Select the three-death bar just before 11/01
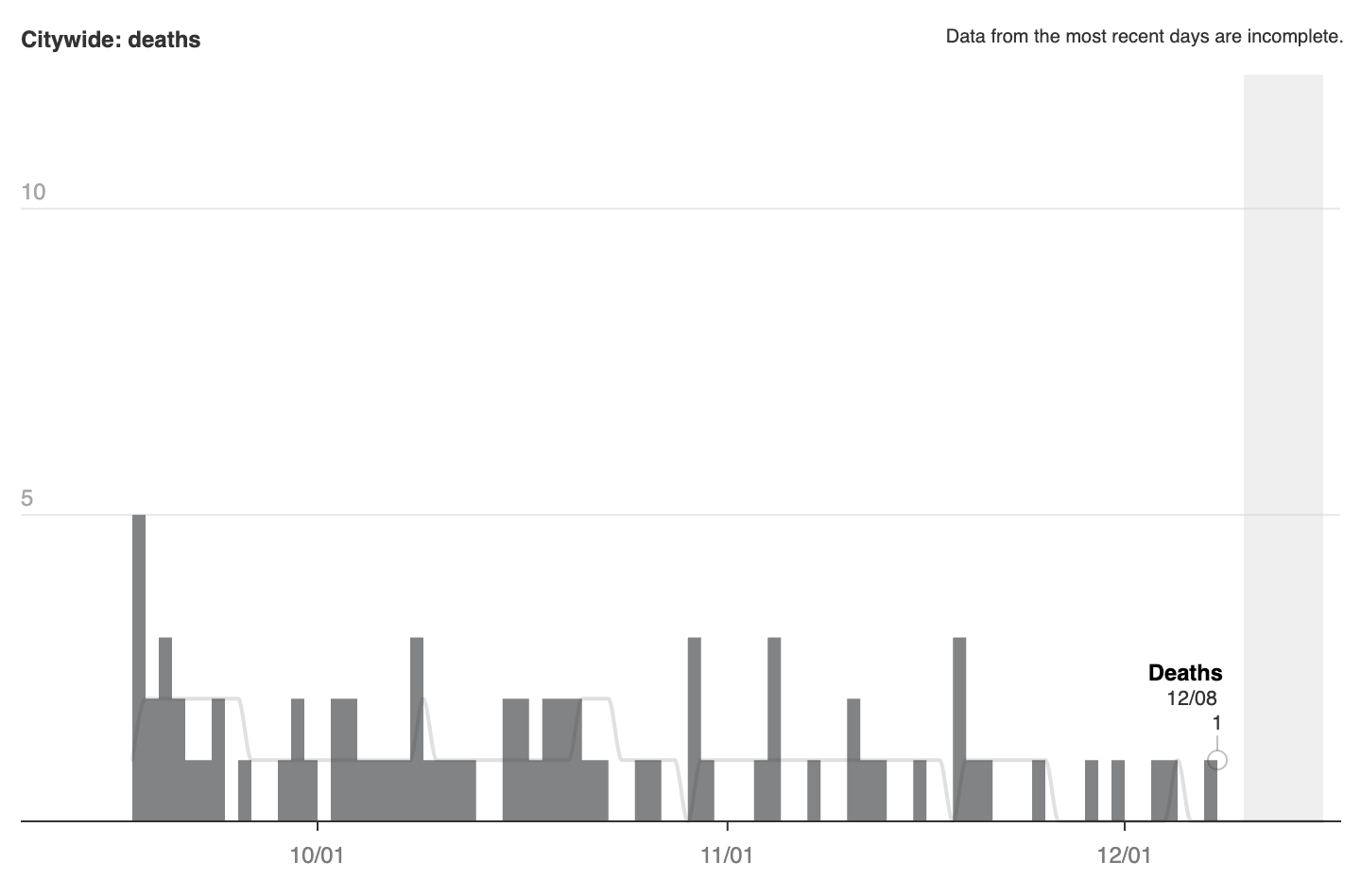 tap(695, 728)
